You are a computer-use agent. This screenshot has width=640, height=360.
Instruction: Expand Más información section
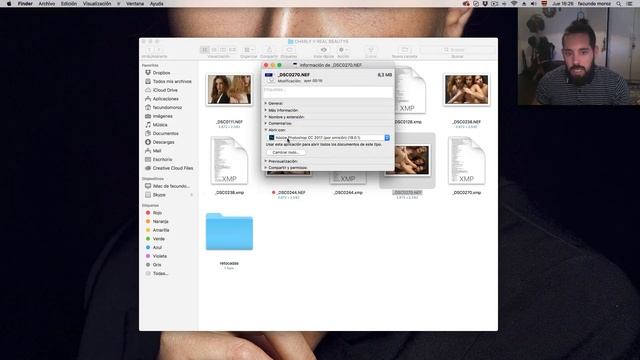(266, 110)
